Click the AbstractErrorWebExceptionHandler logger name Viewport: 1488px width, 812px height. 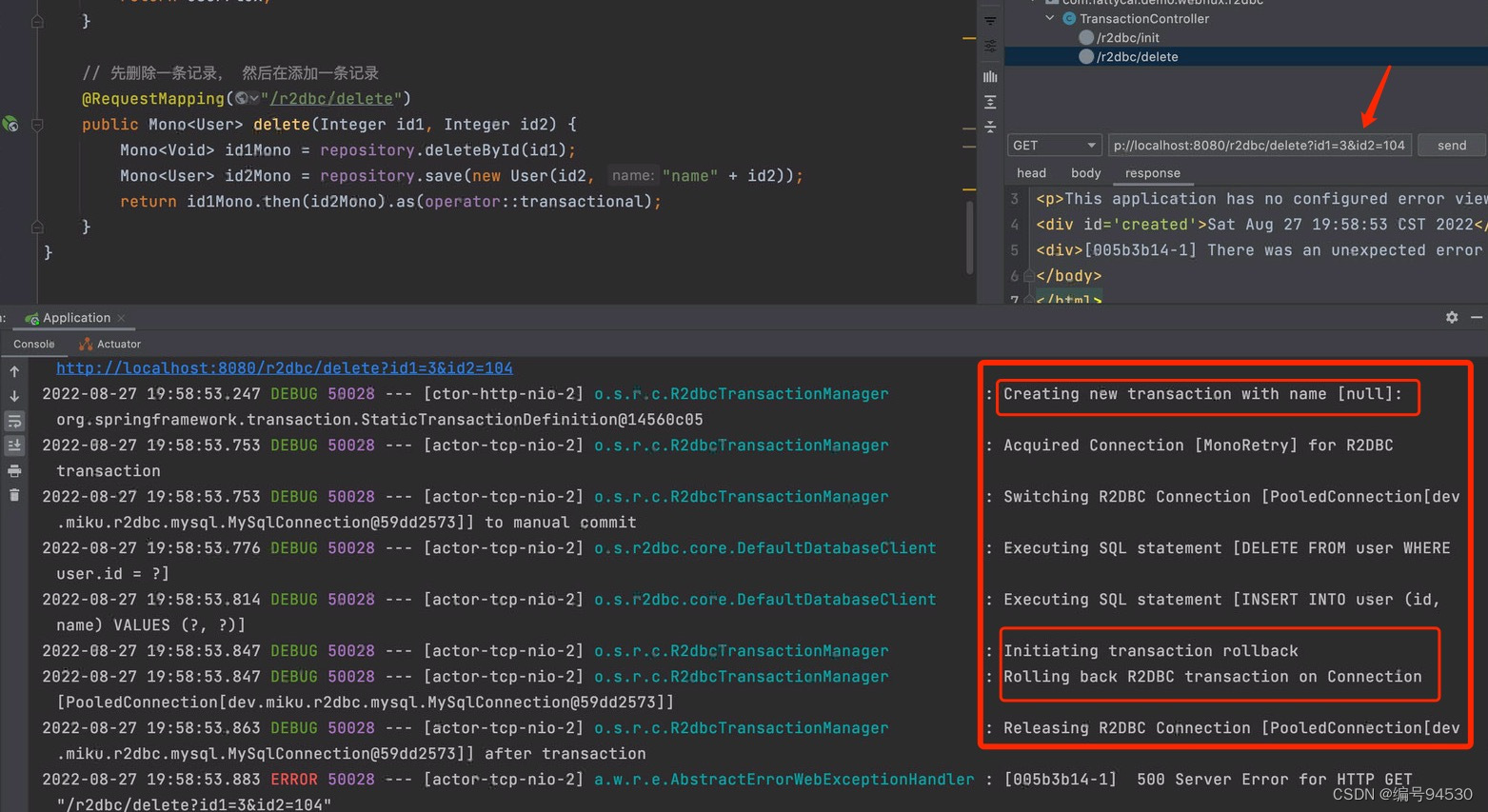pyautogui.click(x=784, y=779)
